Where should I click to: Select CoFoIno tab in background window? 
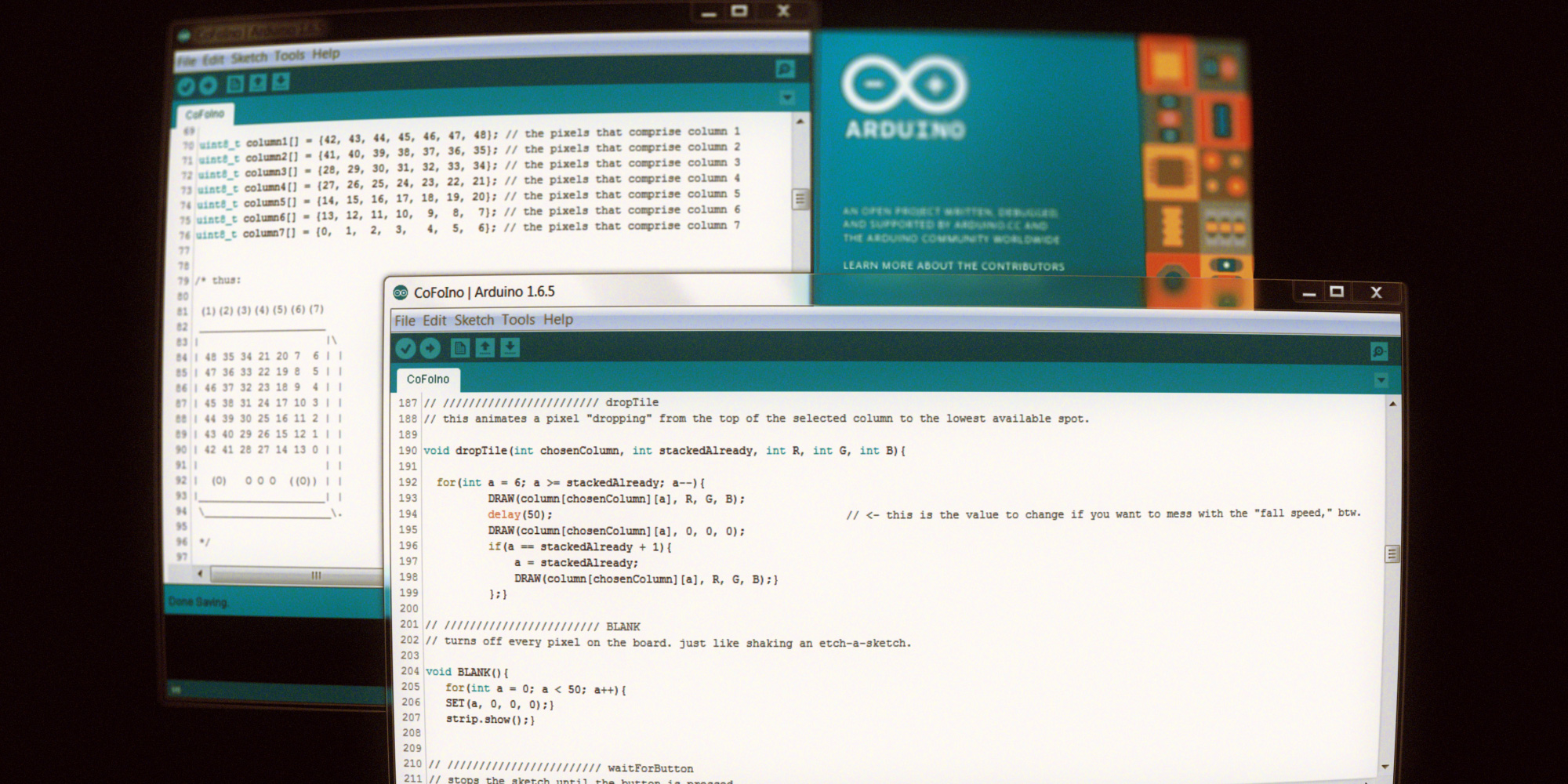coord(205,114)
